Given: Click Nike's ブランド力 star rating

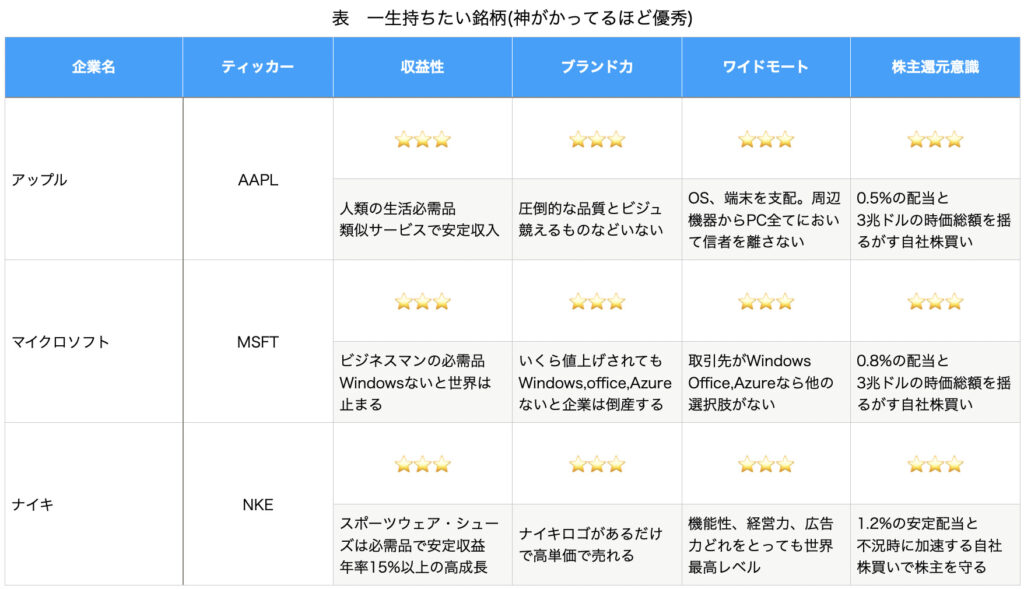Looking at the screenshot, I should (x=597, y=464).
